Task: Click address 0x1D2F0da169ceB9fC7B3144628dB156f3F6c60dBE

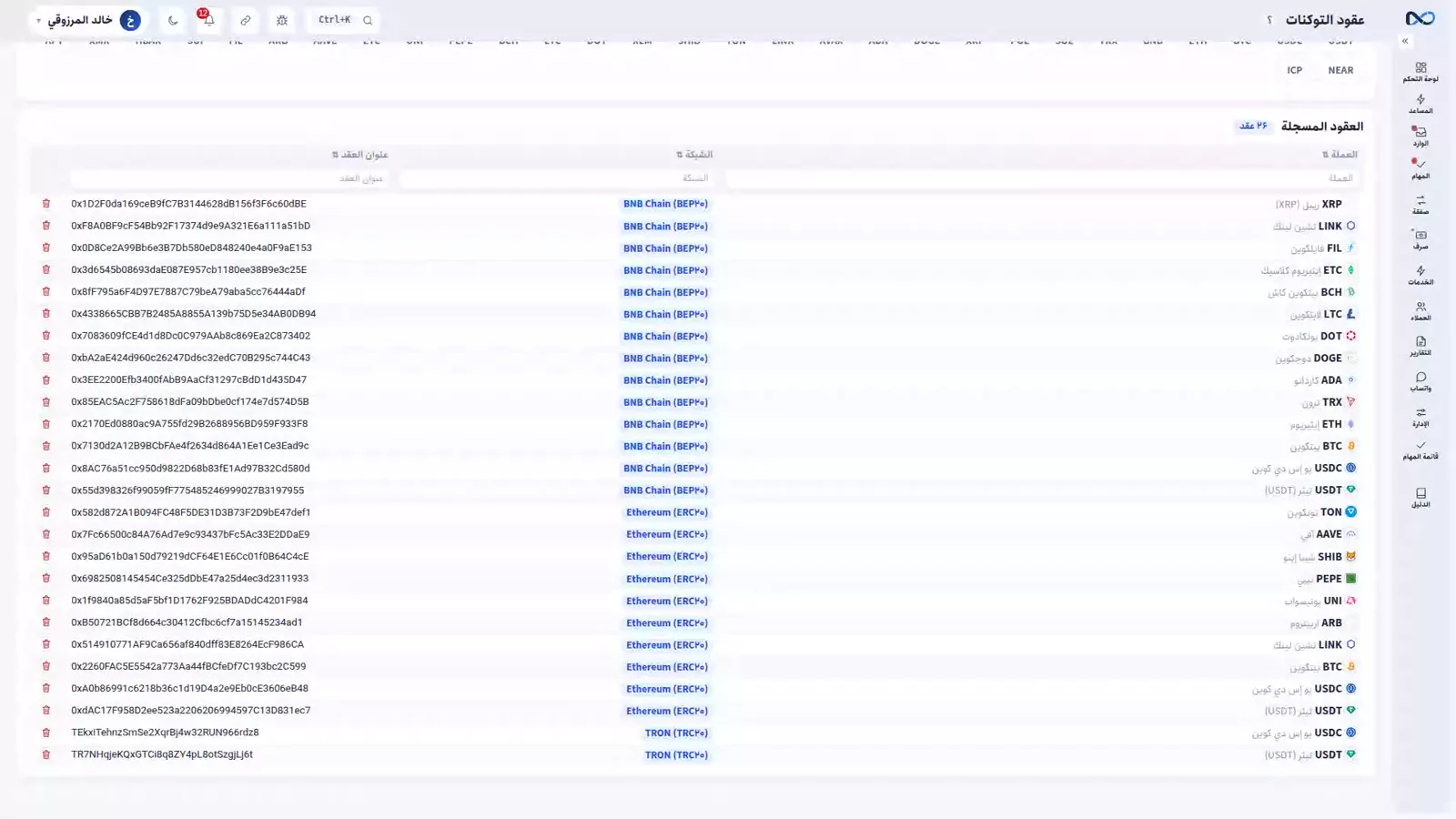Action: pos(188,204)
